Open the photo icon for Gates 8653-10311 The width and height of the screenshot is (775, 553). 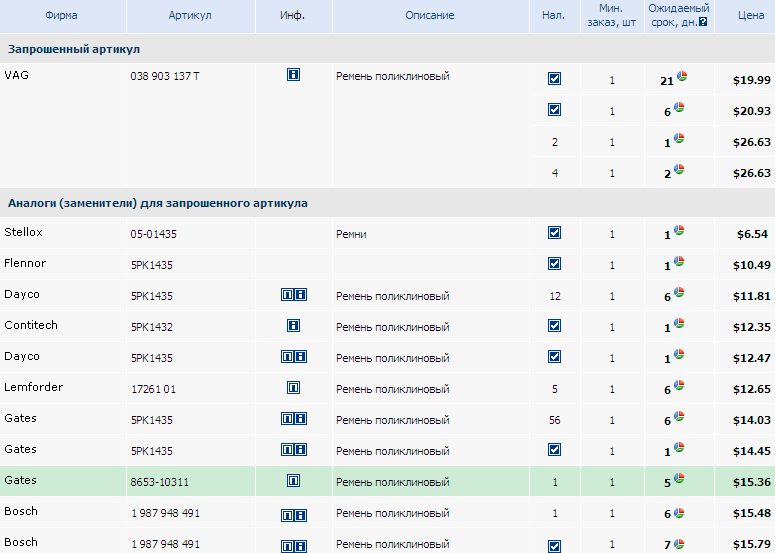294,480
